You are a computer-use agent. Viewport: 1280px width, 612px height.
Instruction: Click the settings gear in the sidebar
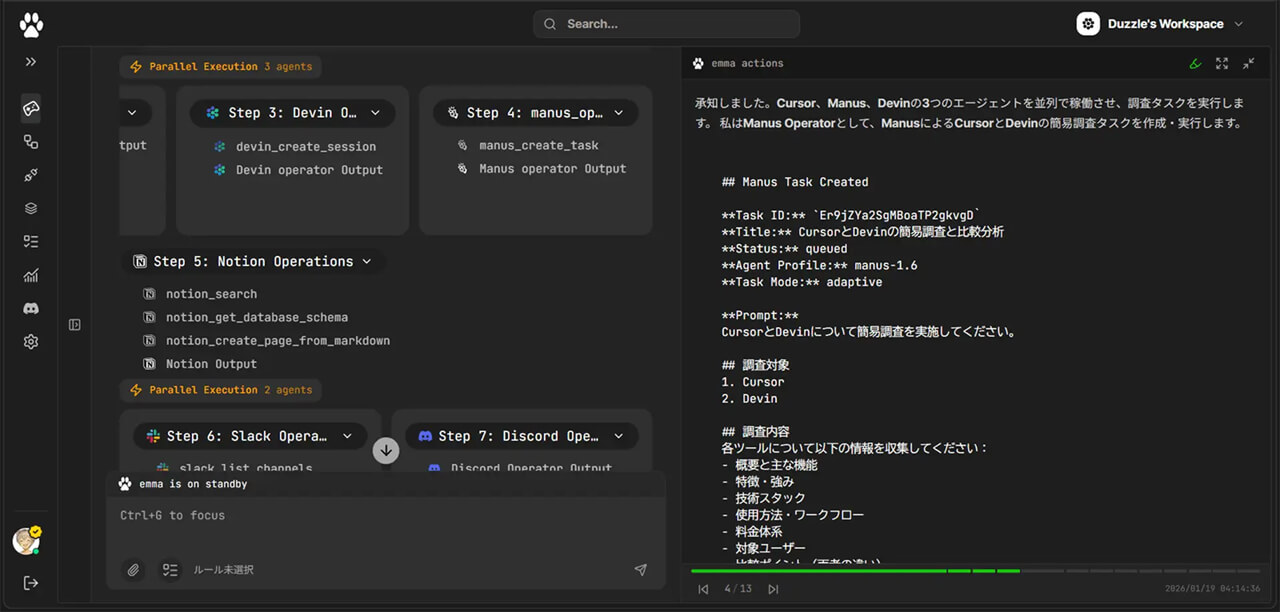[x=30, y=341]
